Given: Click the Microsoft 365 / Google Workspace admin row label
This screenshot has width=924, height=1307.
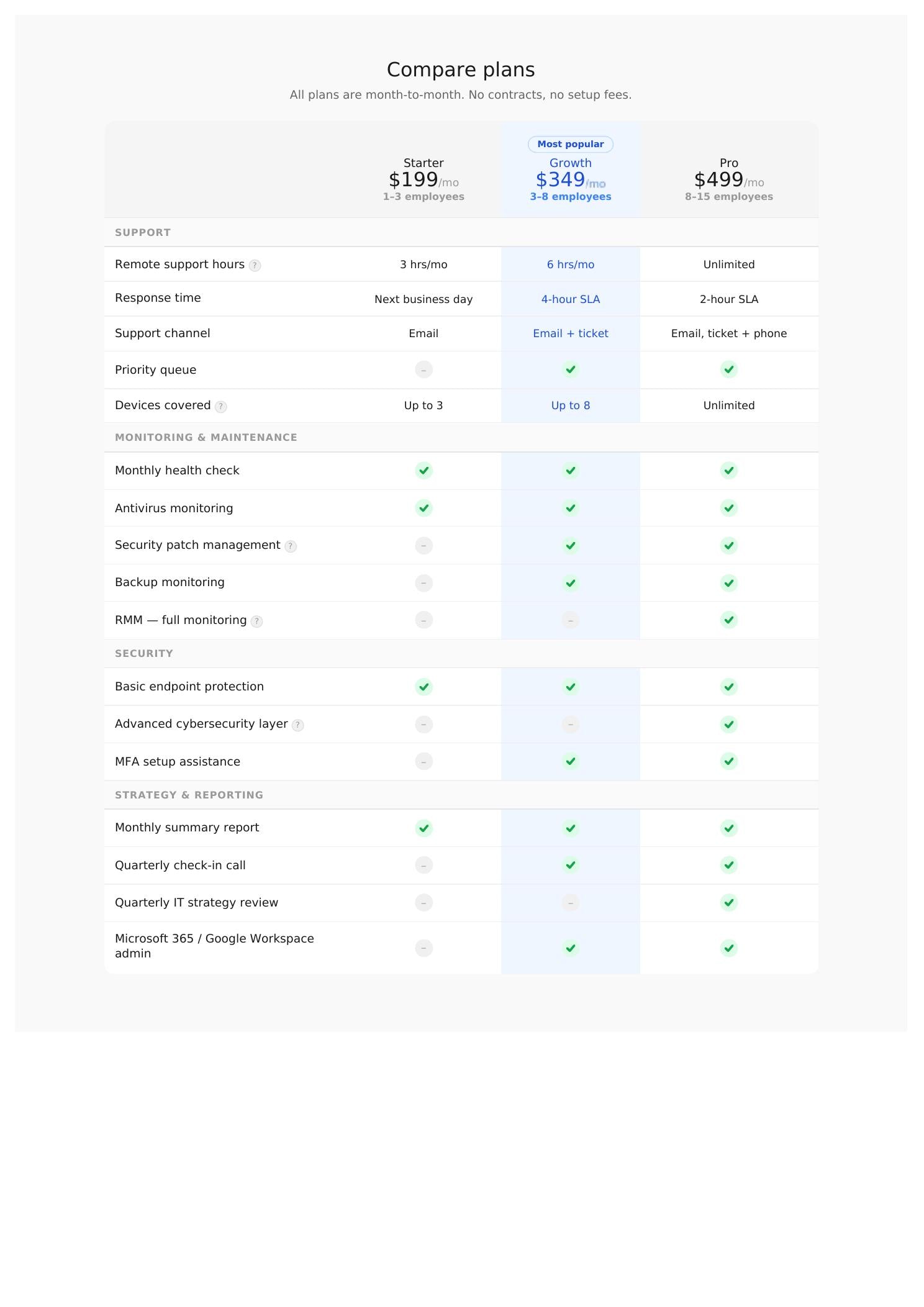Looking at the screenshot, I should pos(214,946).
